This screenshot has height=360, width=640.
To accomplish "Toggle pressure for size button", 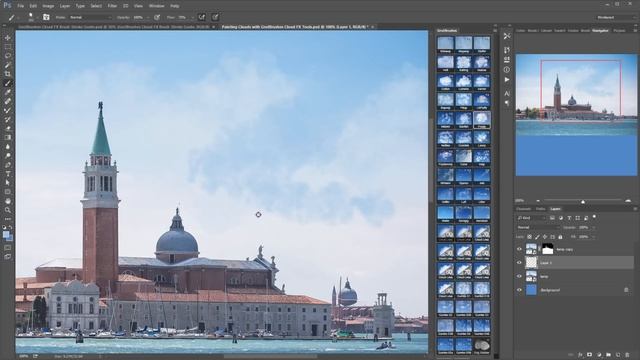I will point(215,17).
